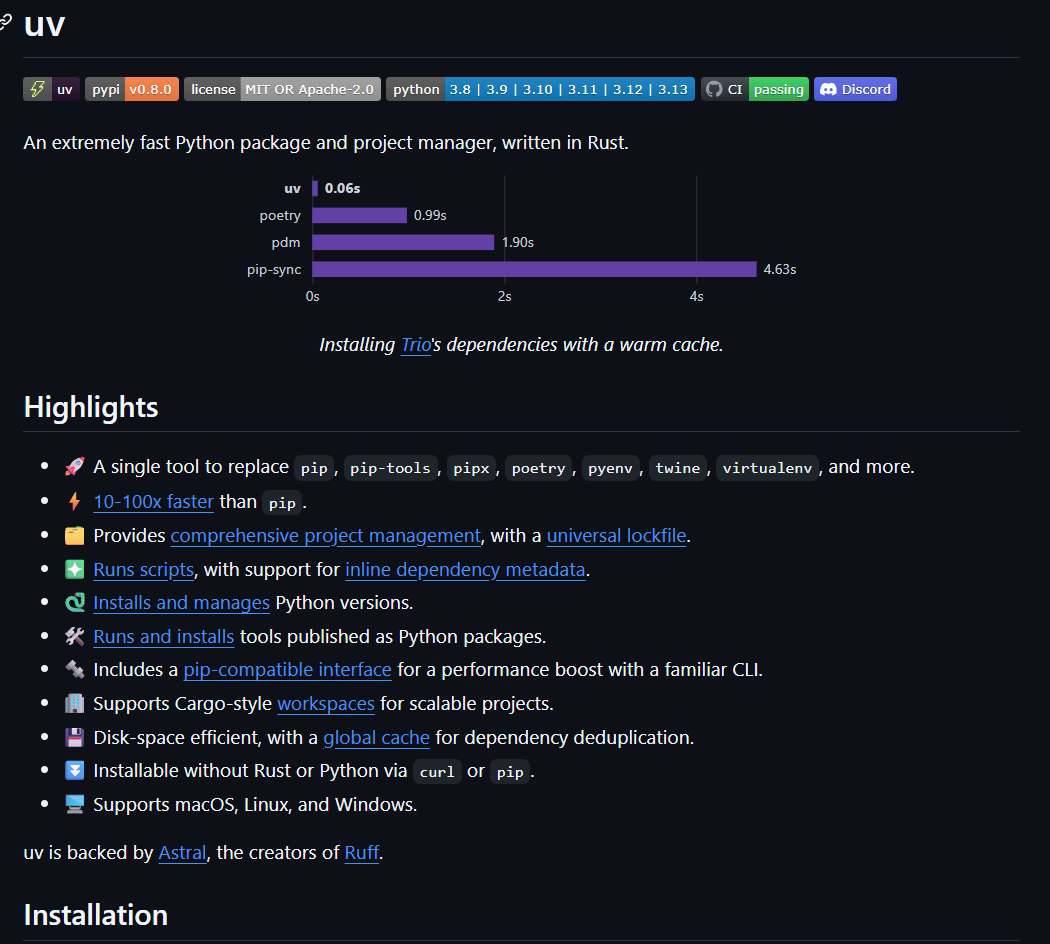Follow the Trio link in the chart caption

416,345
